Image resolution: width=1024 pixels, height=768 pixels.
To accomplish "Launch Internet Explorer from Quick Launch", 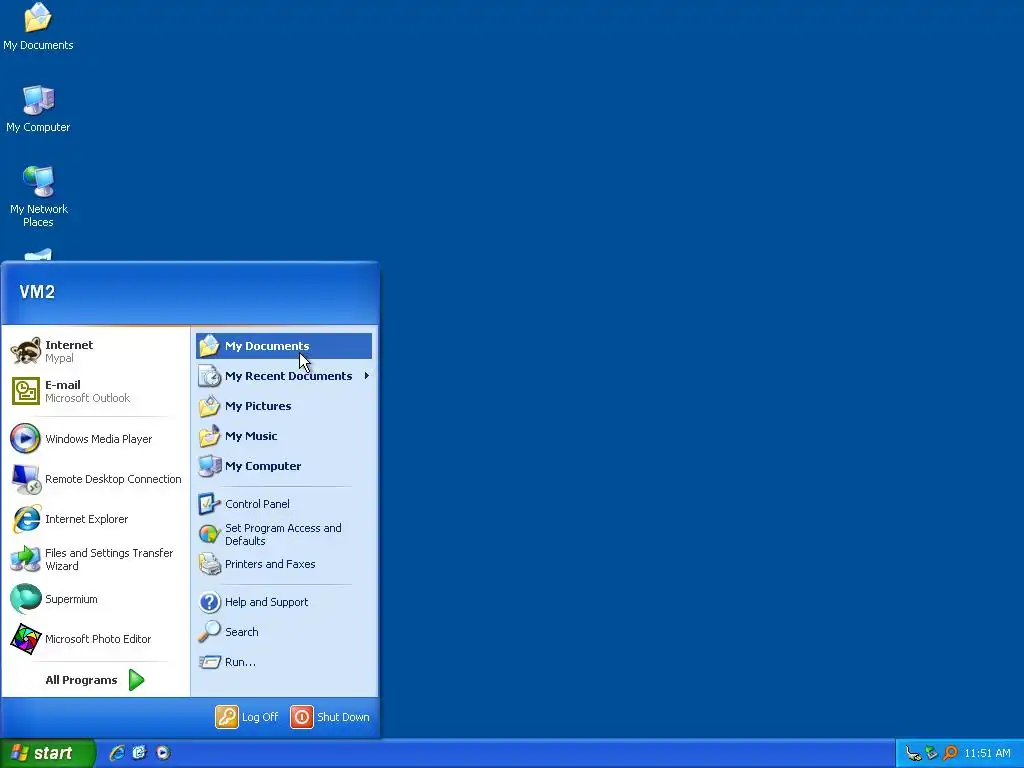I will pos(117,753).
